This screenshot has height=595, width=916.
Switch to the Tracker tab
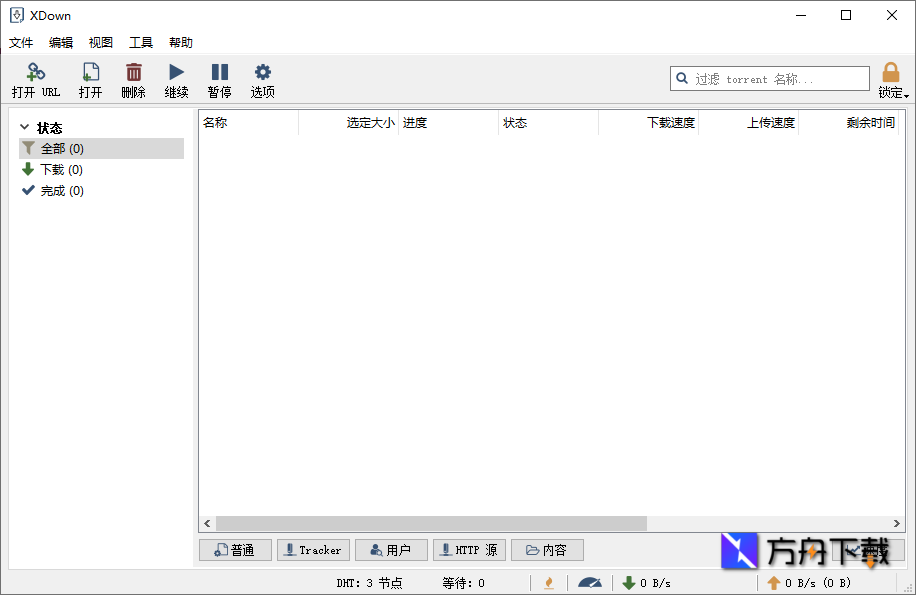coord(313,549)
